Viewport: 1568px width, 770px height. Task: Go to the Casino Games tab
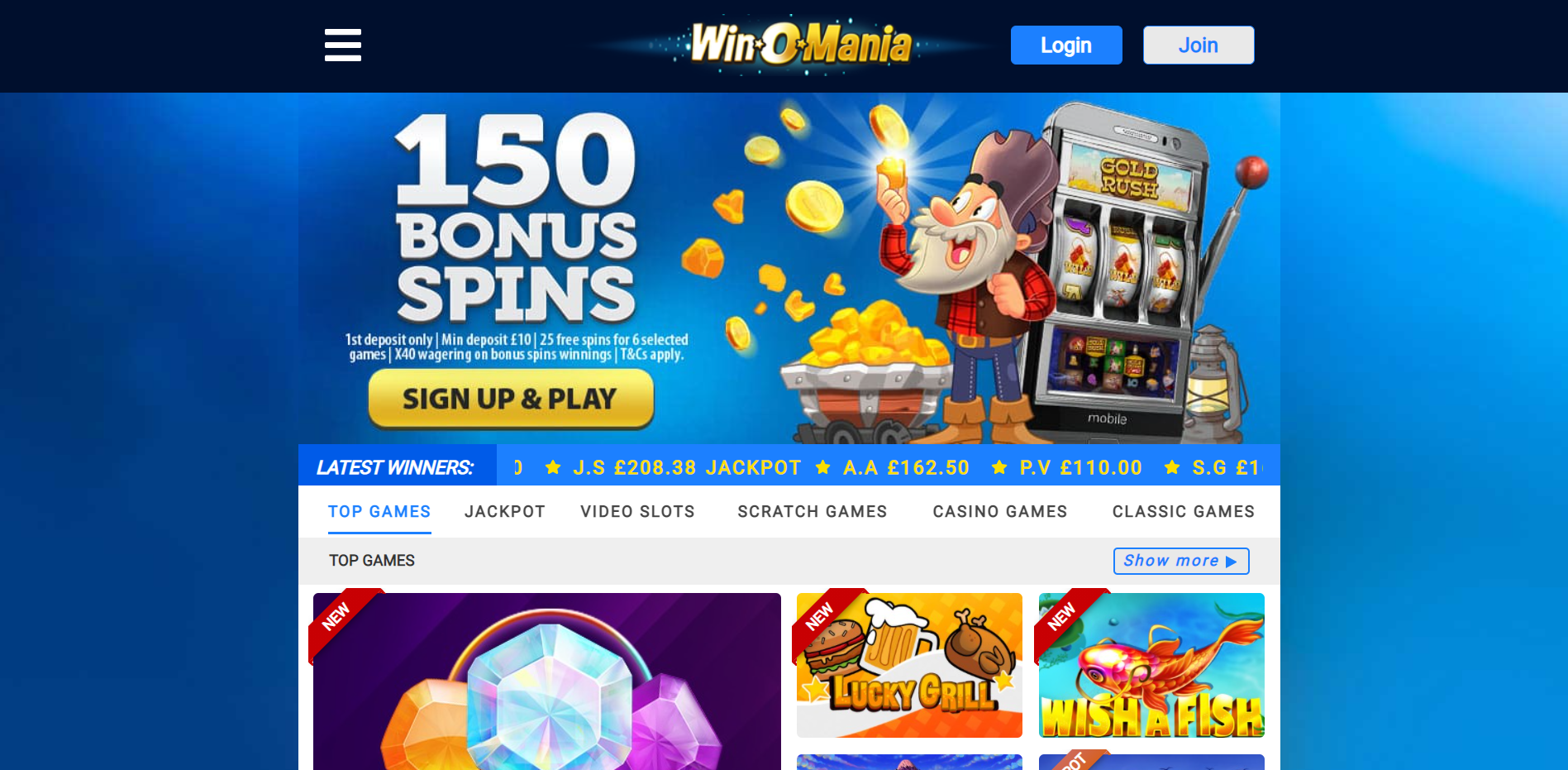click(x=1000, y=512)
